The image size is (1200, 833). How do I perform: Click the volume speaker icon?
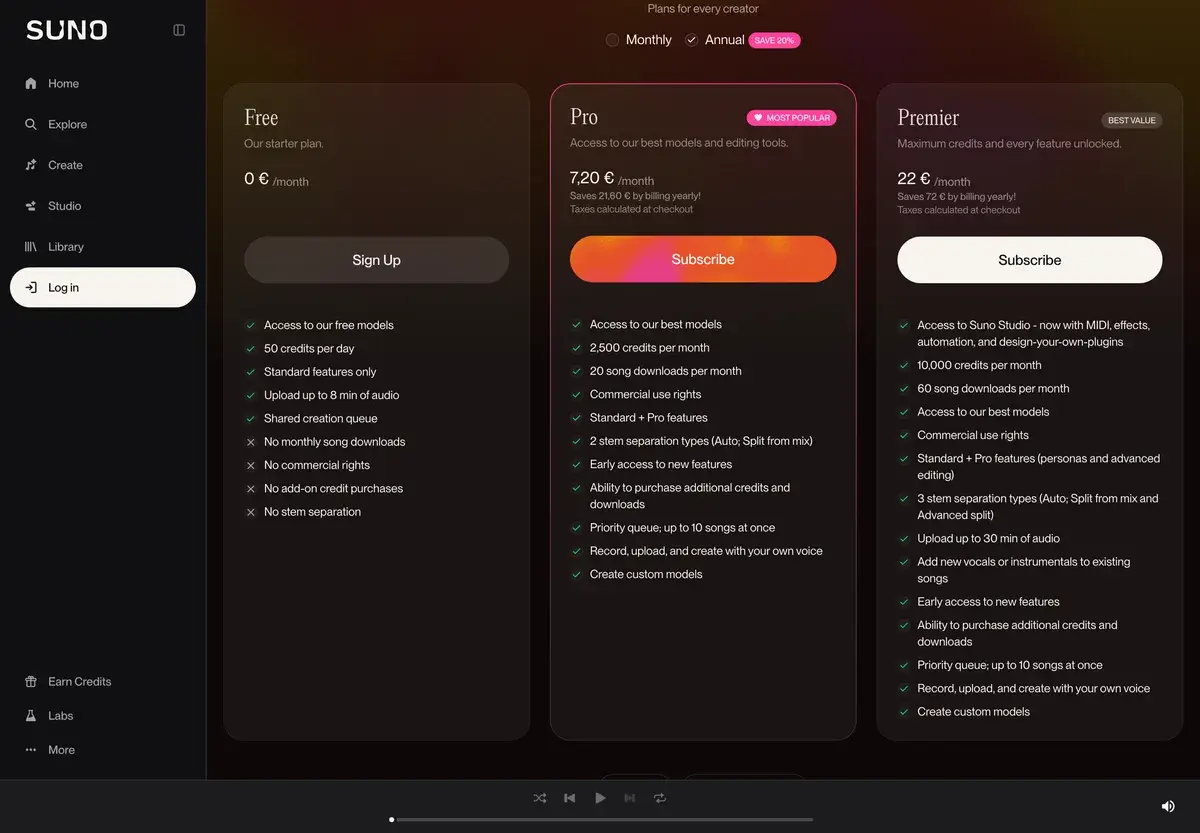tap(1168, 806)
